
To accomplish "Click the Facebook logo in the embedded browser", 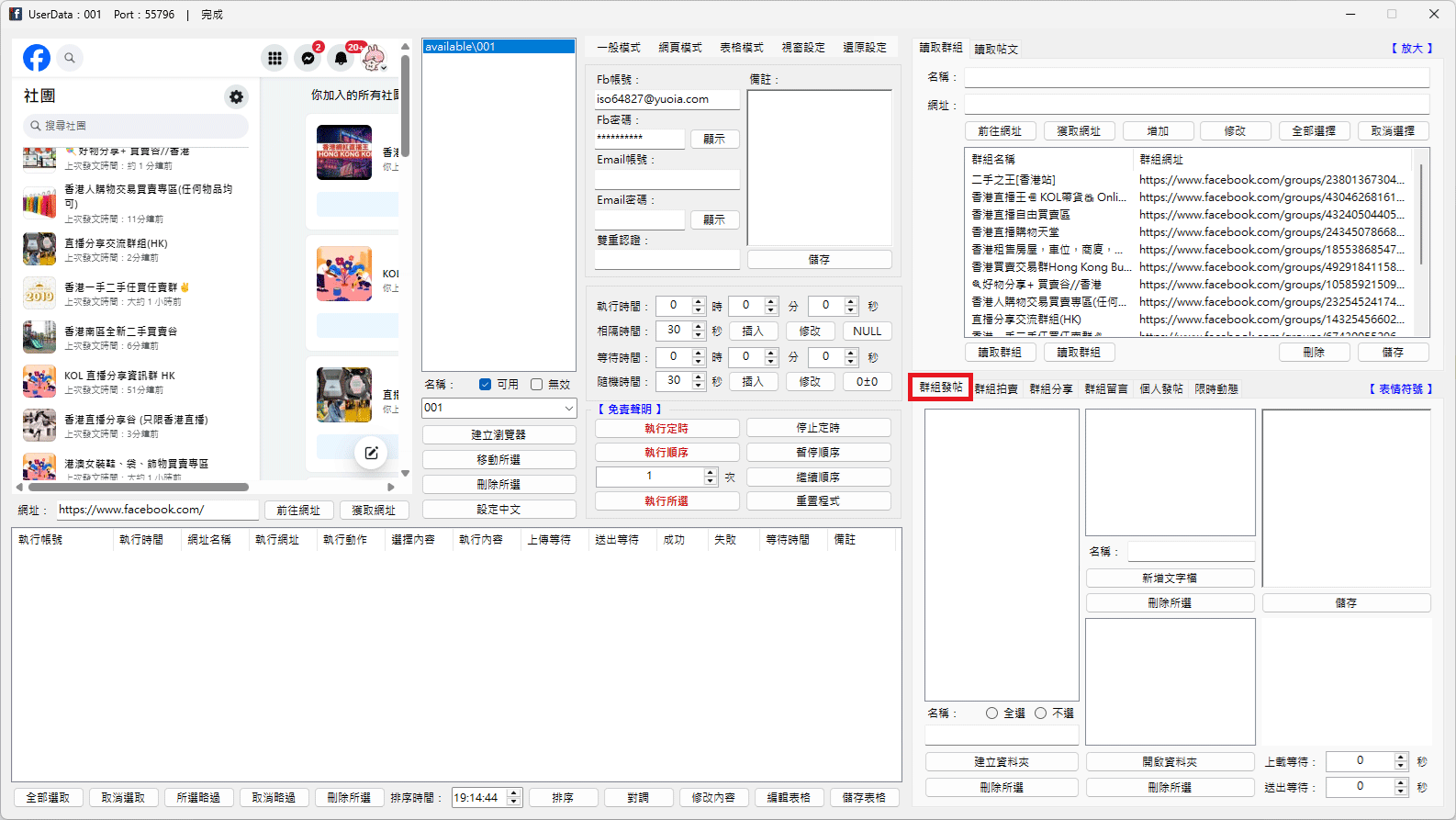I will [x=37, y=58].
